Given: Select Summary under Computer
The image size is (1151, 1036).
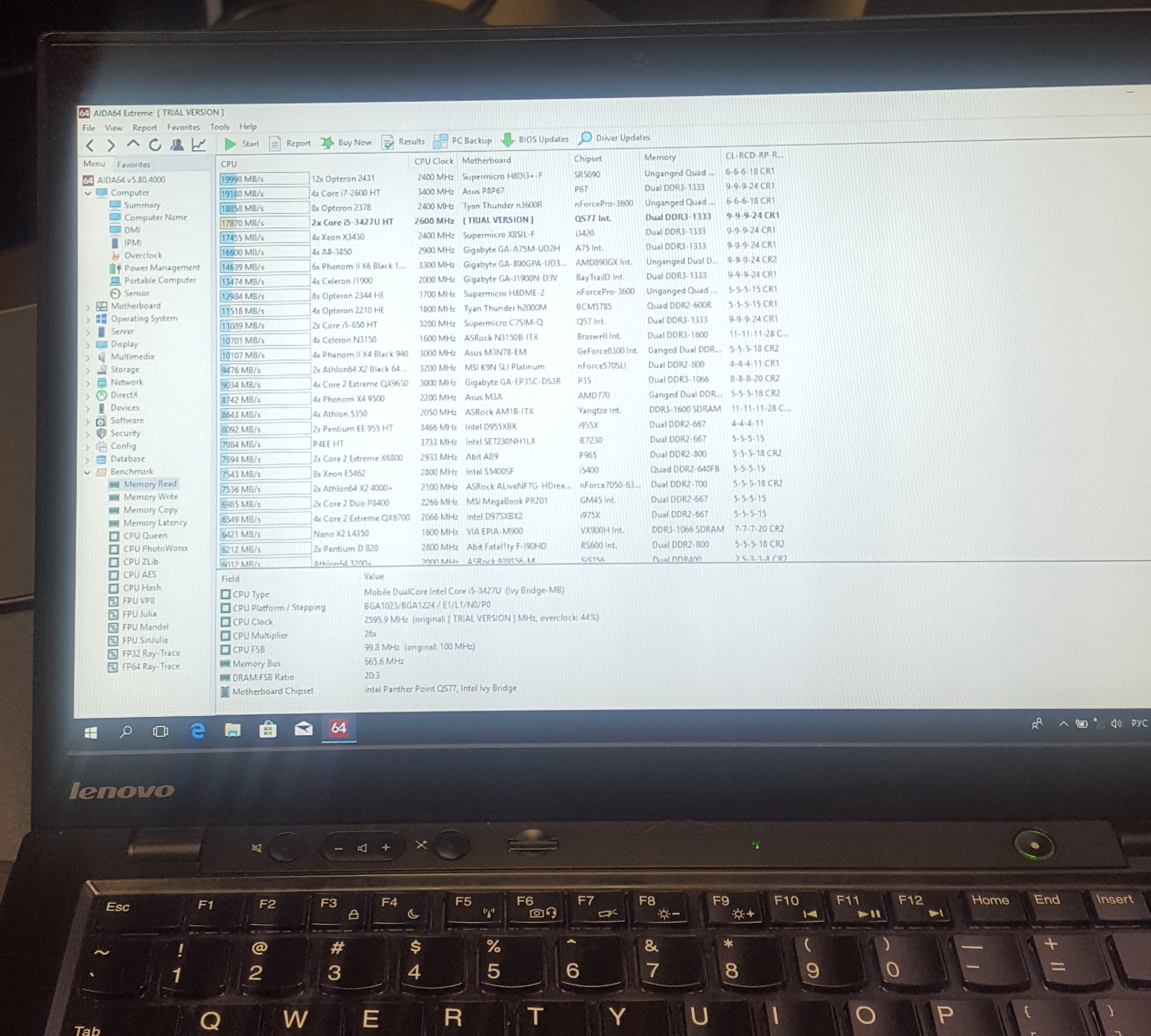Looking at the screenshot, I should [135, 205].
